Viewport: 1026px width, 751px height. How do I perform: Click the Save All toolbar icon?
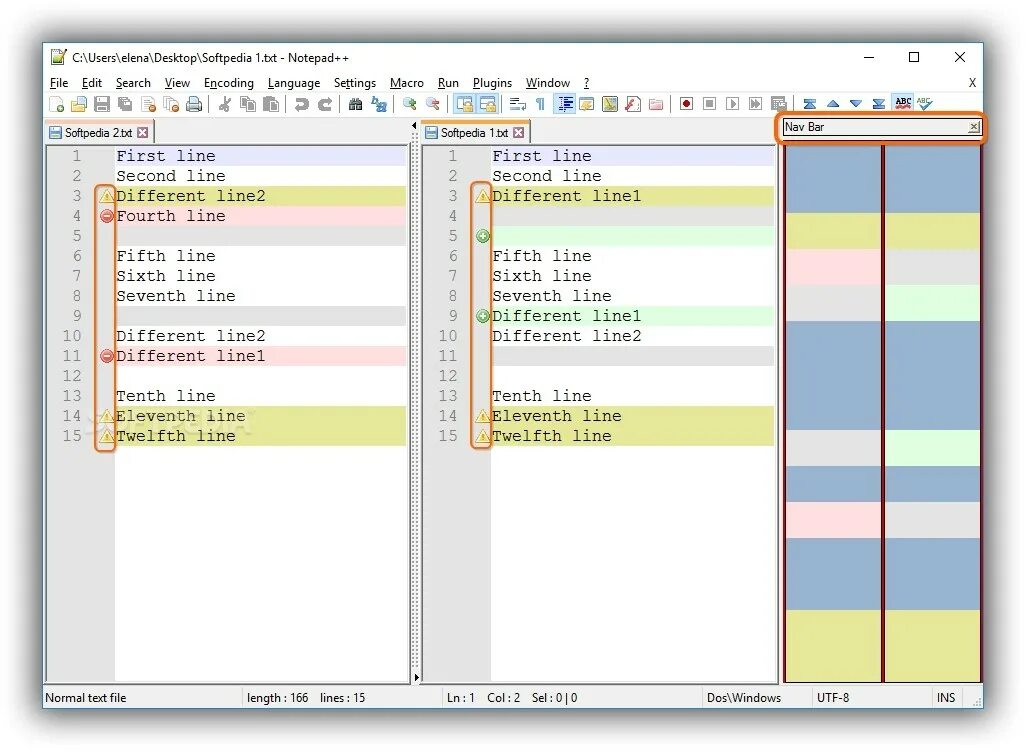pos(125,104)
